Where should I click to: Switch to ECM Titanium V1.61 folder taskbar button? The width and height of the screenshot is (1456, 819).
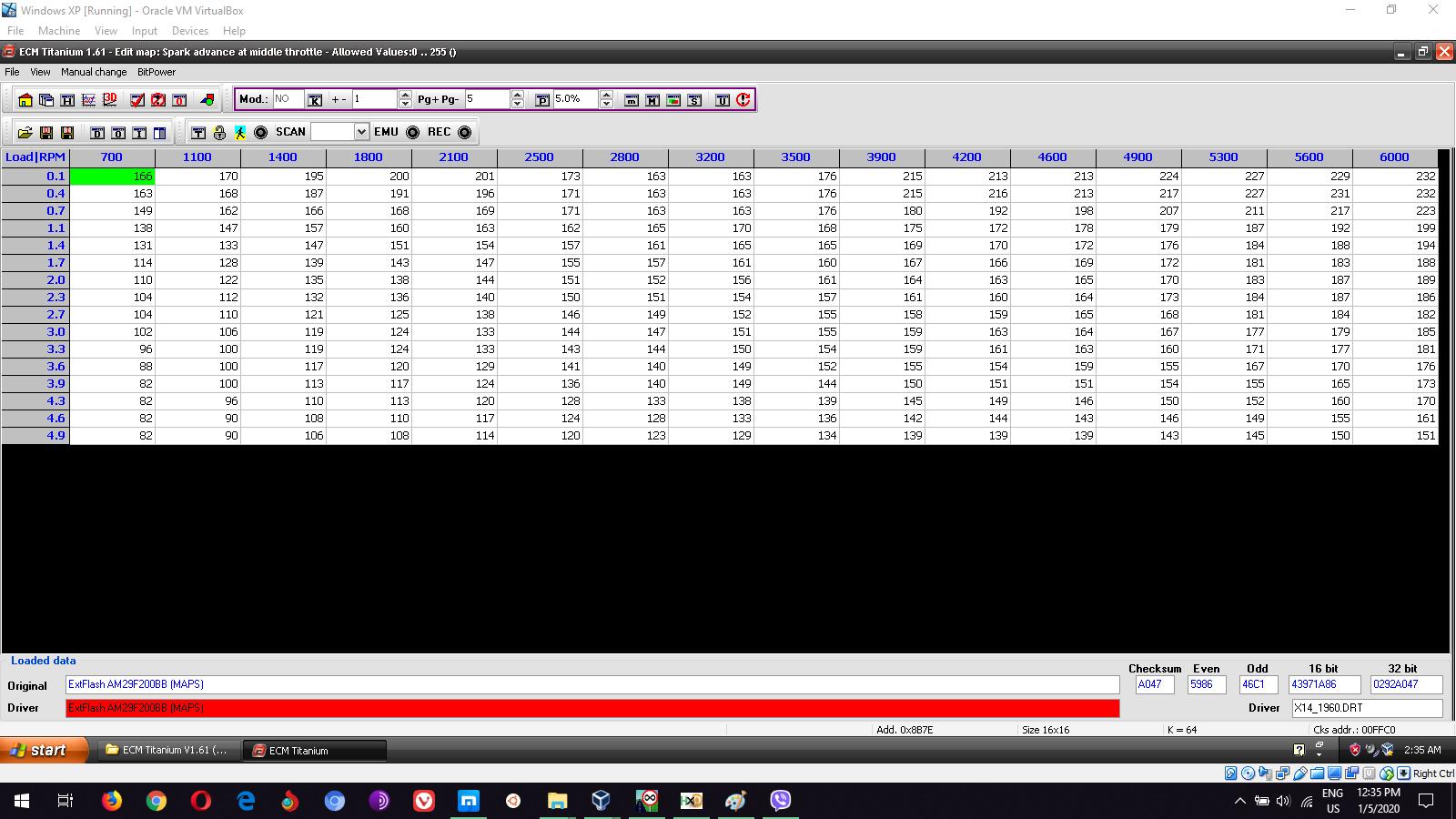point(169,750)
